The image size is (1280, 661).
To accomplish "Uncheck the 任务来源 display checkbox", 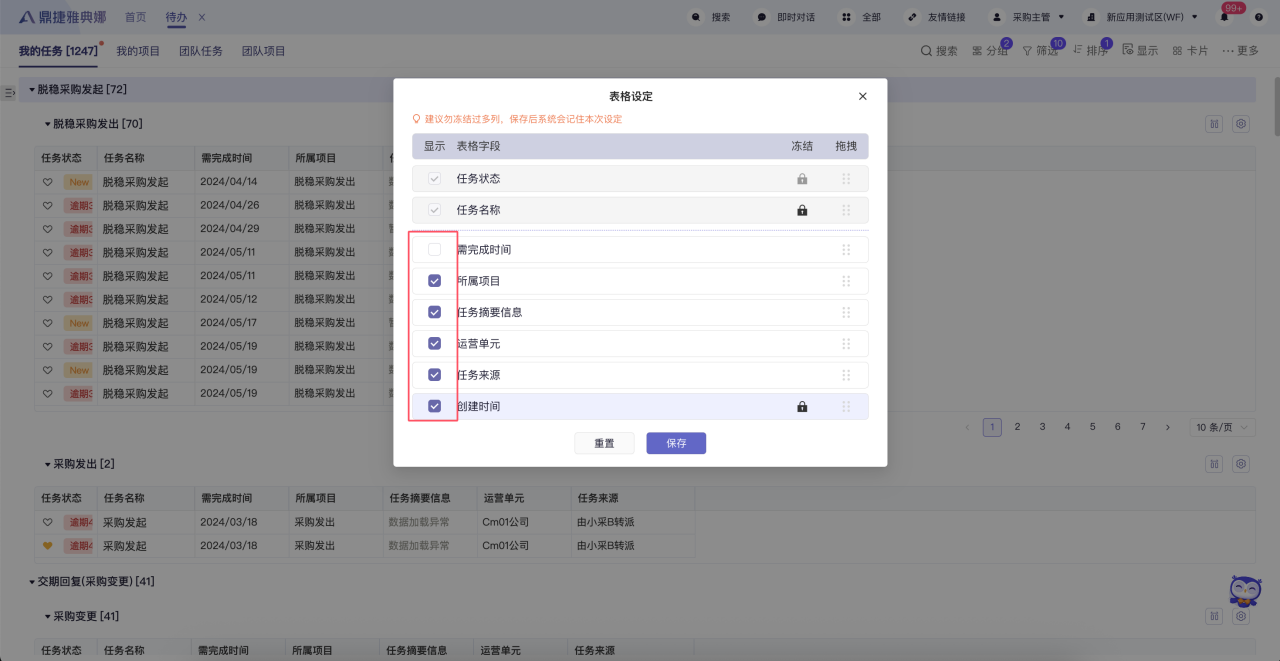I will tap(434, 375).
